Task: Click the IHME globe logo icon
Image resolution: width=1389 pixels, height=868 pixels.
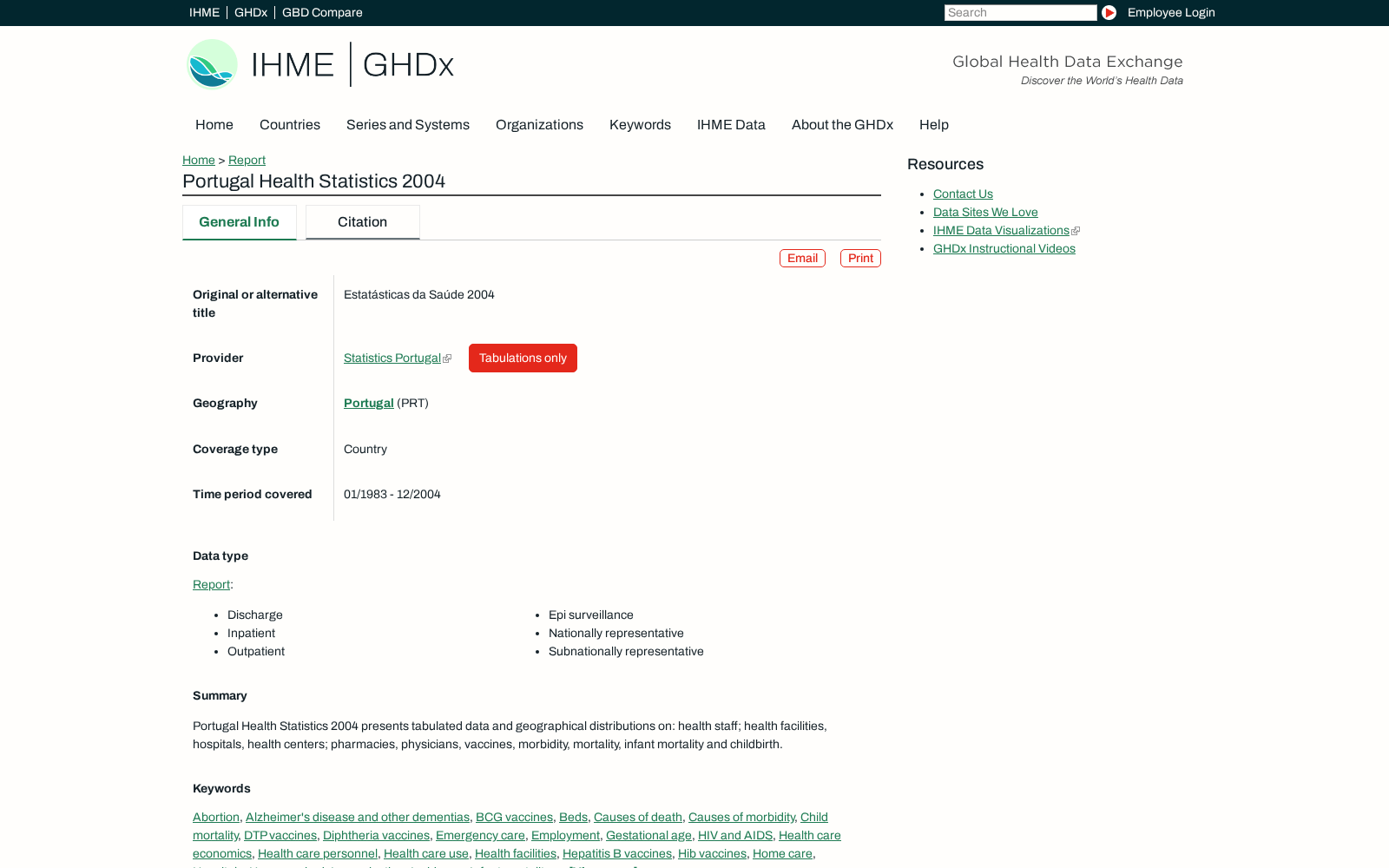Action: coord(212,64)
